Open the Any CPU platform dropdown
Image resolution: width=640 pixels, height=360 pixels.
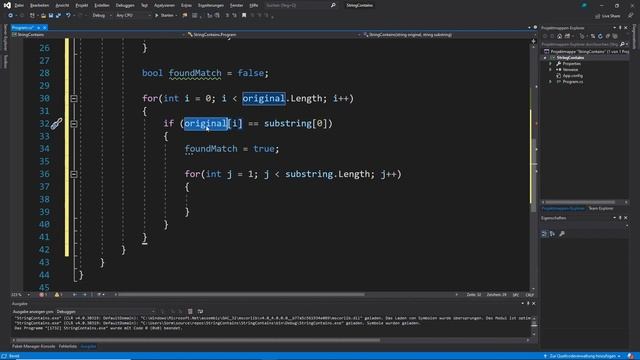[133, 16]
